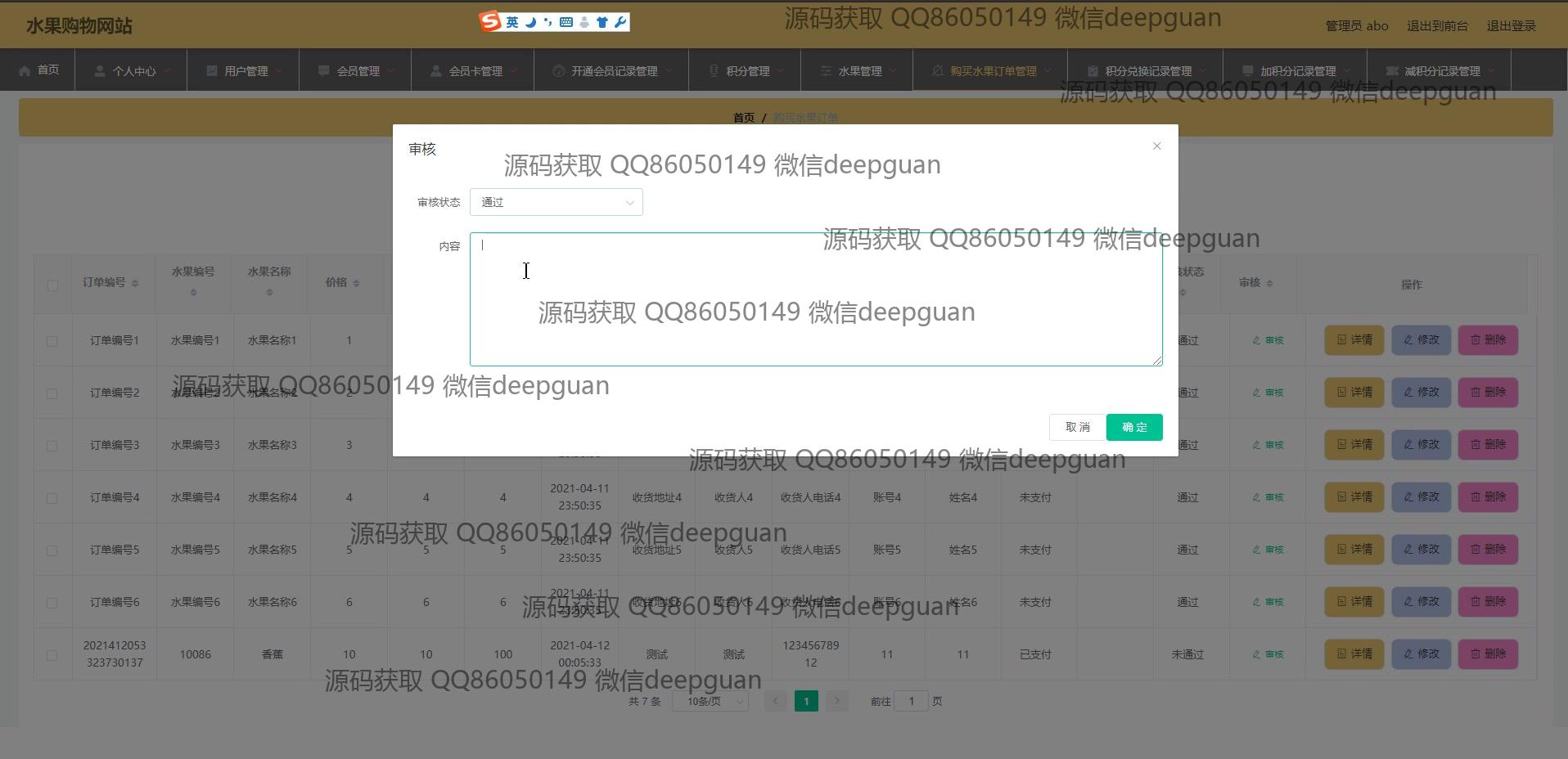Viewport: 1568px width, 759px height.
Task: Open the 审核状态 dropdown showing 通过
Action: (x=556, y=202)
